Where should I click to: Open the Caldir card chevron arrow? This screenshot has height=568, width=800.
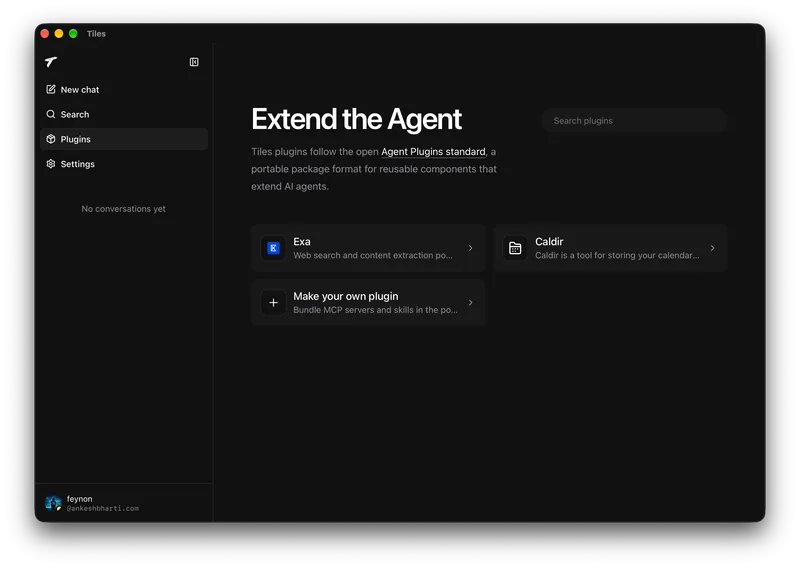[712, 248]
